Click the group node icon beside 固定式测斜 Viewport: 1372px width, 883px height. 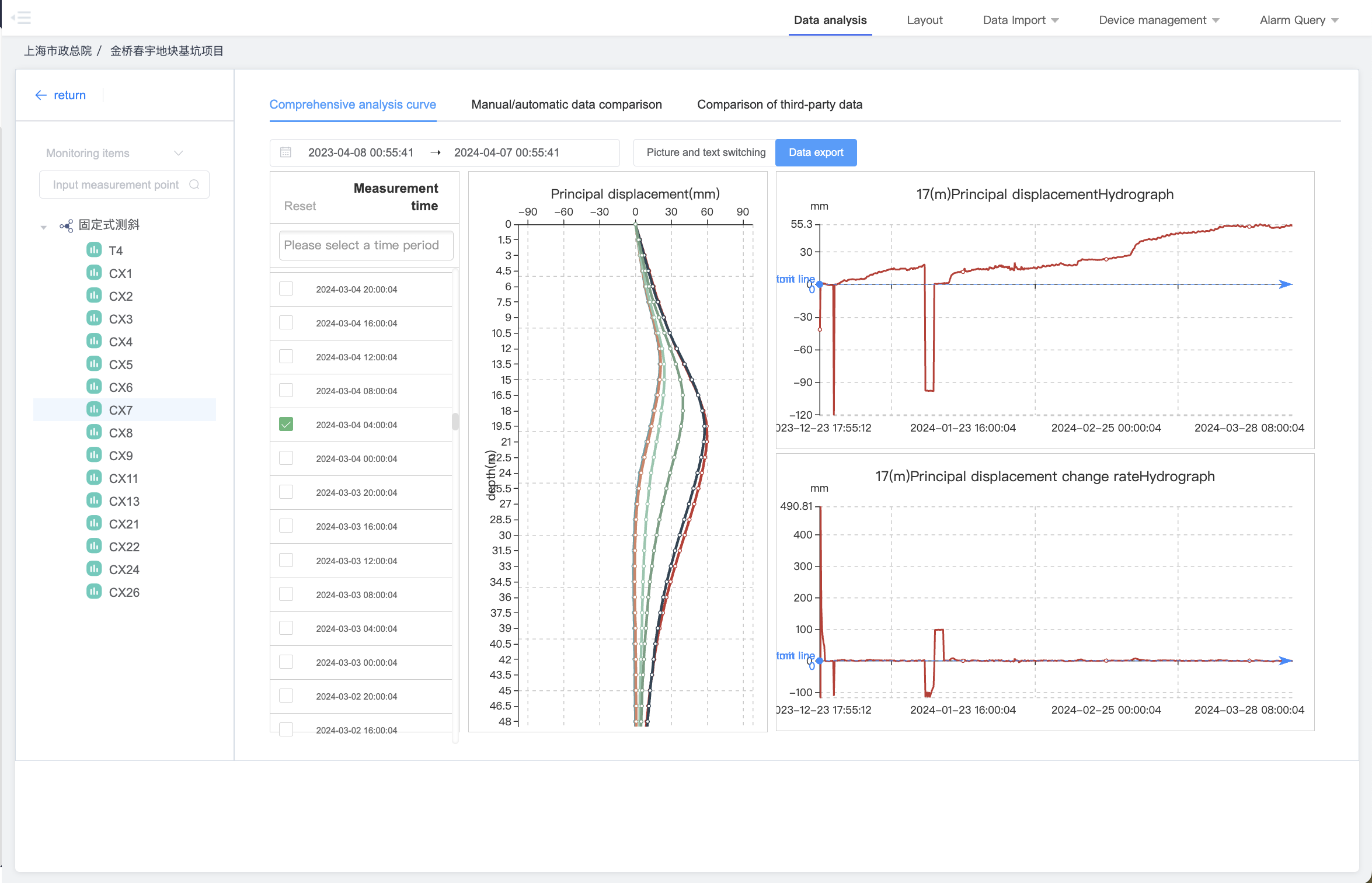pos(66,225)
